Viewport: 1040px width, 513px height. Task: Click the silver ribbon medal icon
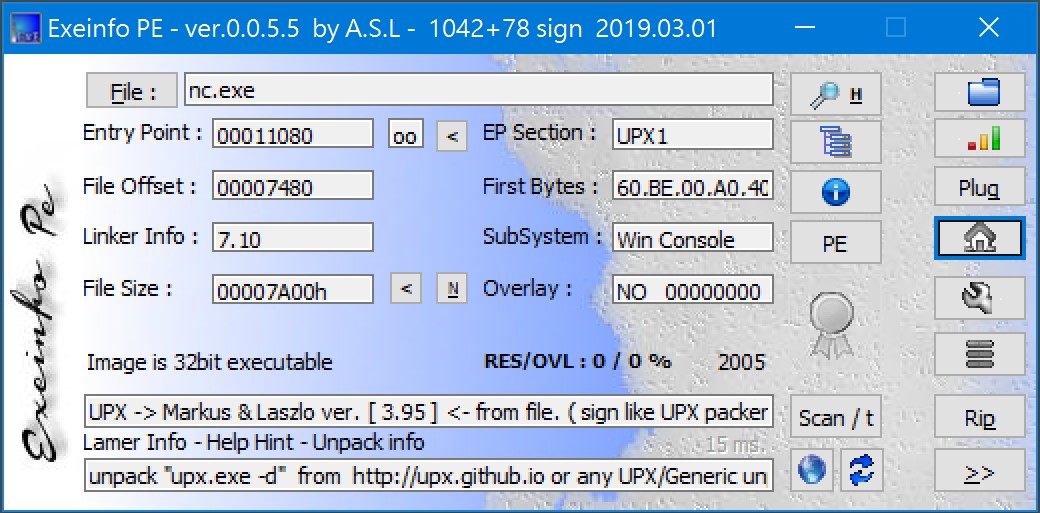(x=832, y=325)
